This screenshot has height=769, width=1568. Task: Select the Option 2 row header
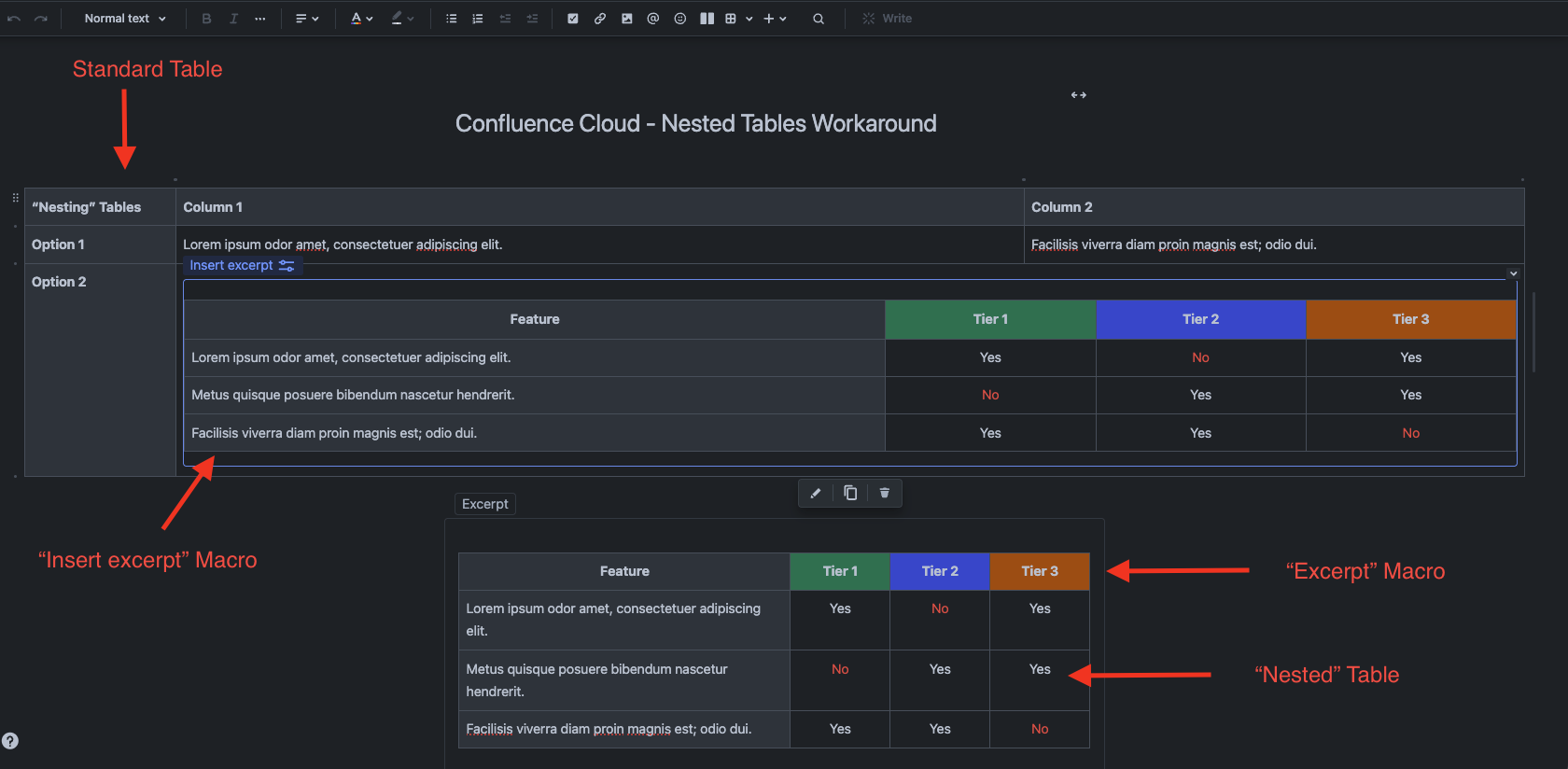click(101, 370)
